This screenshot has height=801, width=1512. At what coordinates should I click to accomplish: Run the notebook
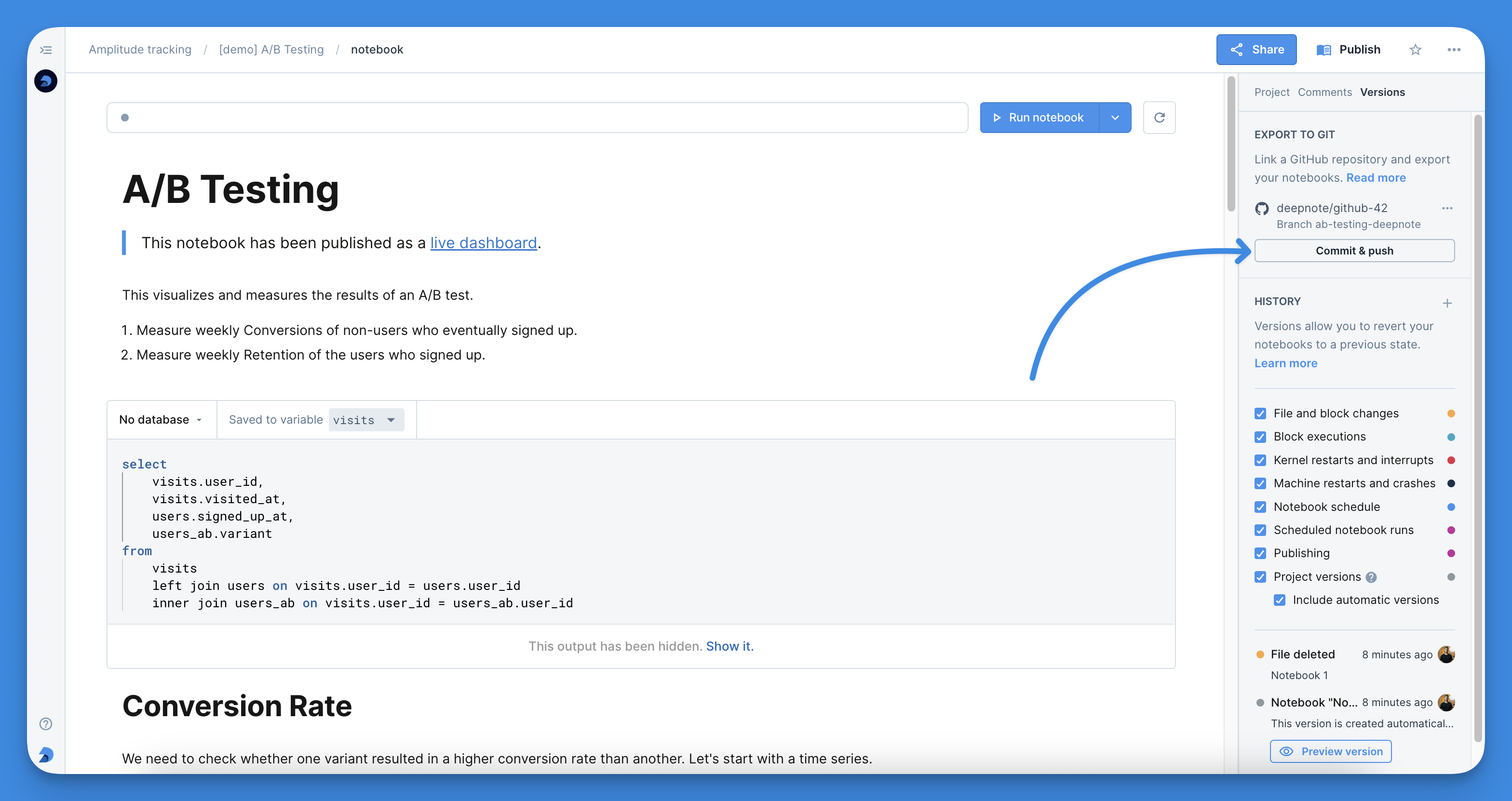click(1039, 118)
